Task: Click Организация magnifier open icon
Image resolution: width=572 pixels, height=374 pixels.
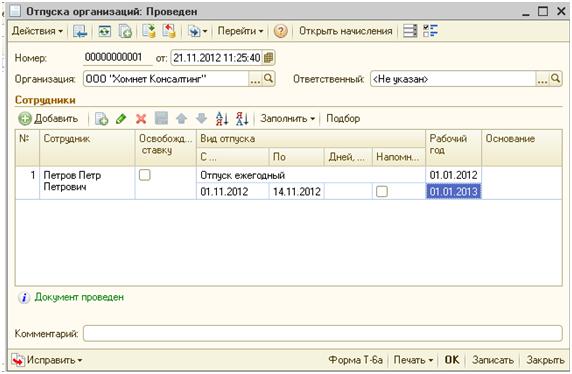Action: click(268, 79)
